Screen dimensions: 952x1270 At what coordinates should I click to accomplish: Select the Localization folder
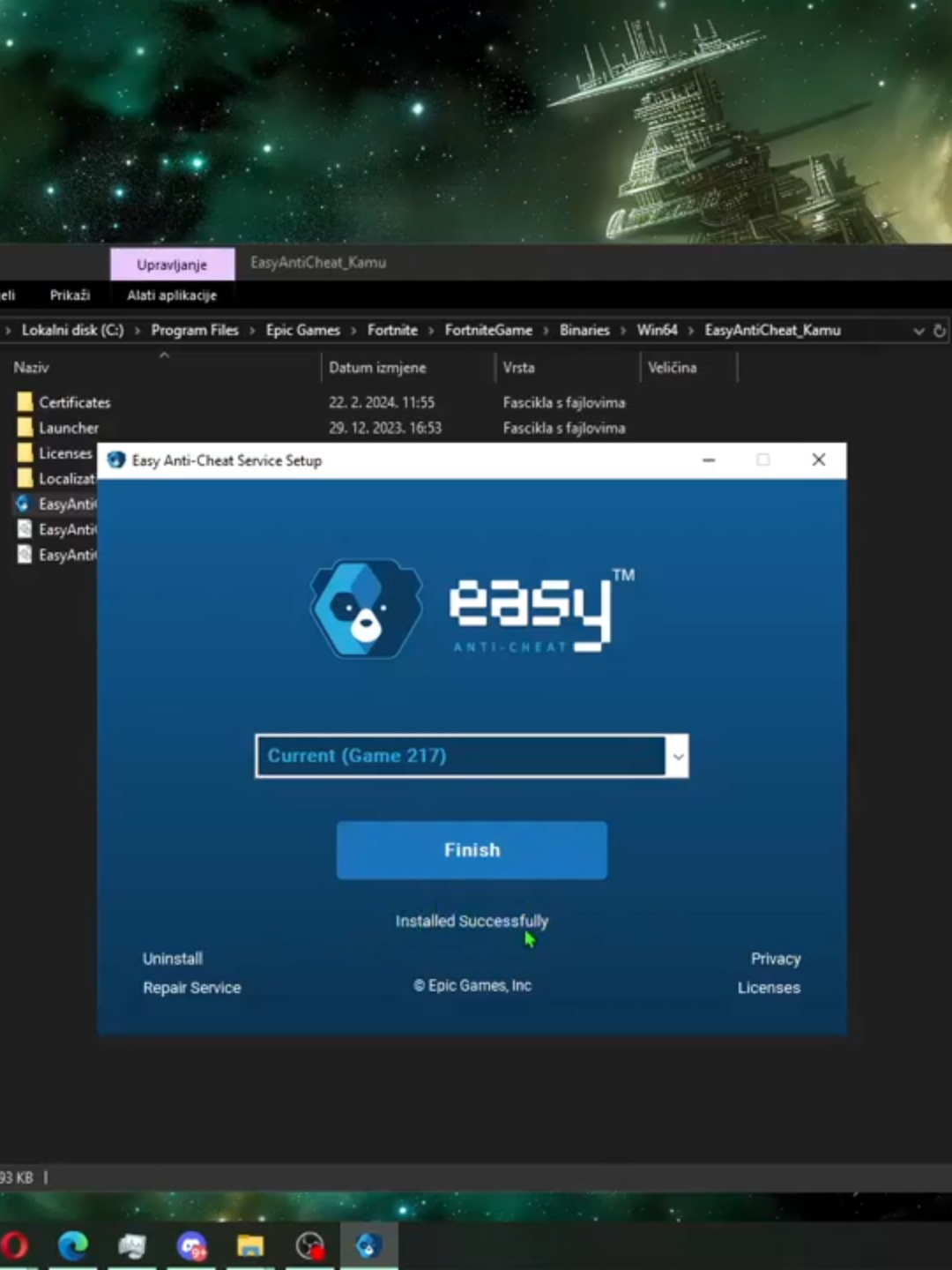pyautogui.click(x=67, y=479)
